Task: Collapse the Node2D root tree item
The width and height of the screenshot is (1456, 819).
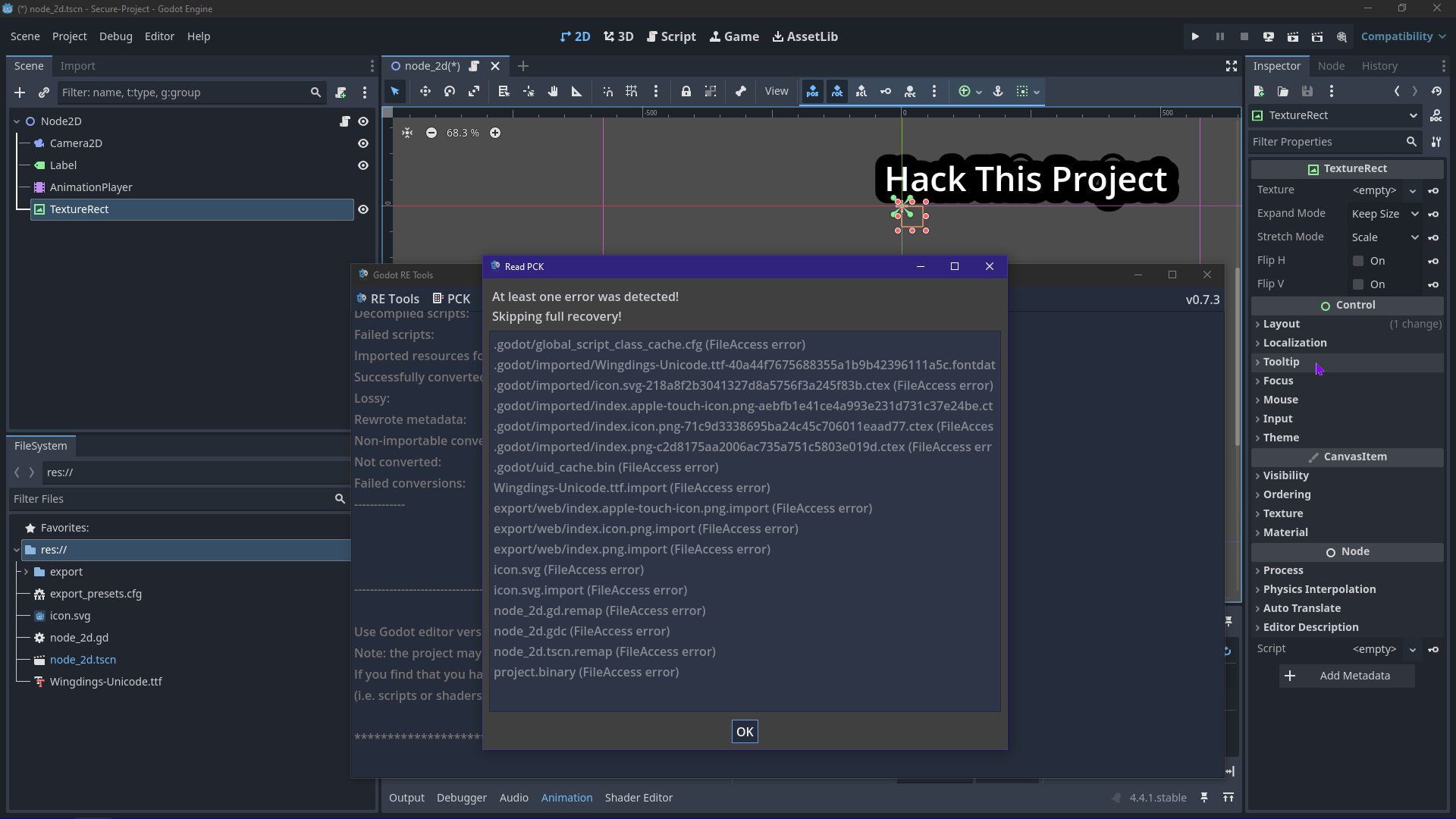Action: (x=17, y=121)
